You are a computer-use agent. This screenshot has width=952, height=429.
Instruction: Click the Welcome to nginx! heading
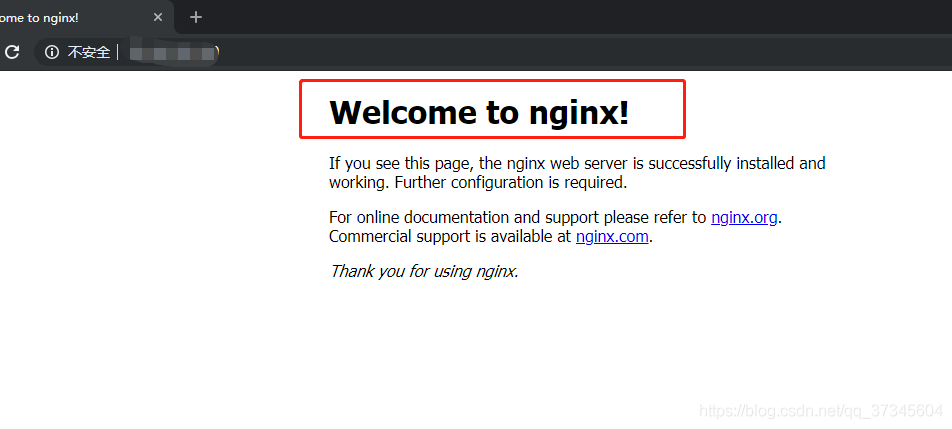[479, 112]
